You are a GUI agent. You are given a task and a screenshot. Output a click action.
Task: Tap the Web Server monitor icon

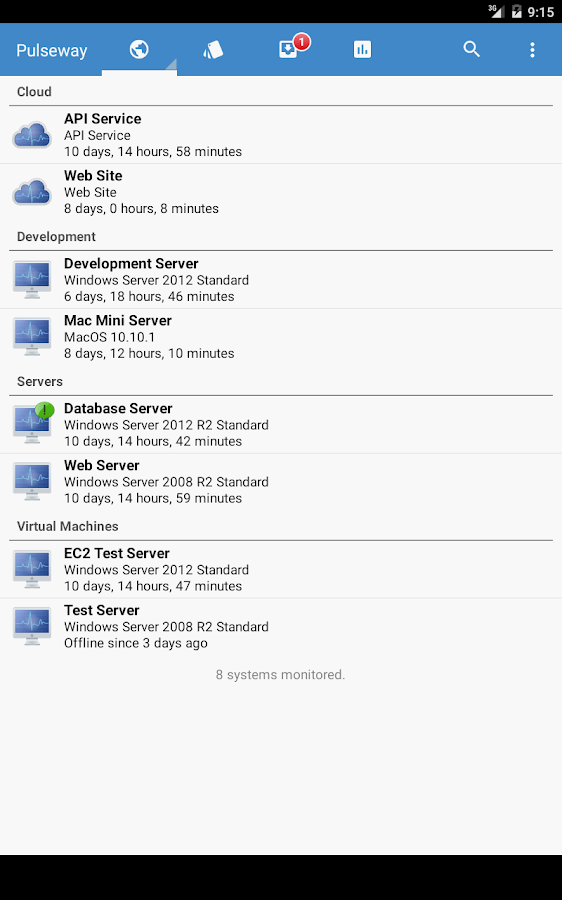pyautogui.click(x=32, y=481)
